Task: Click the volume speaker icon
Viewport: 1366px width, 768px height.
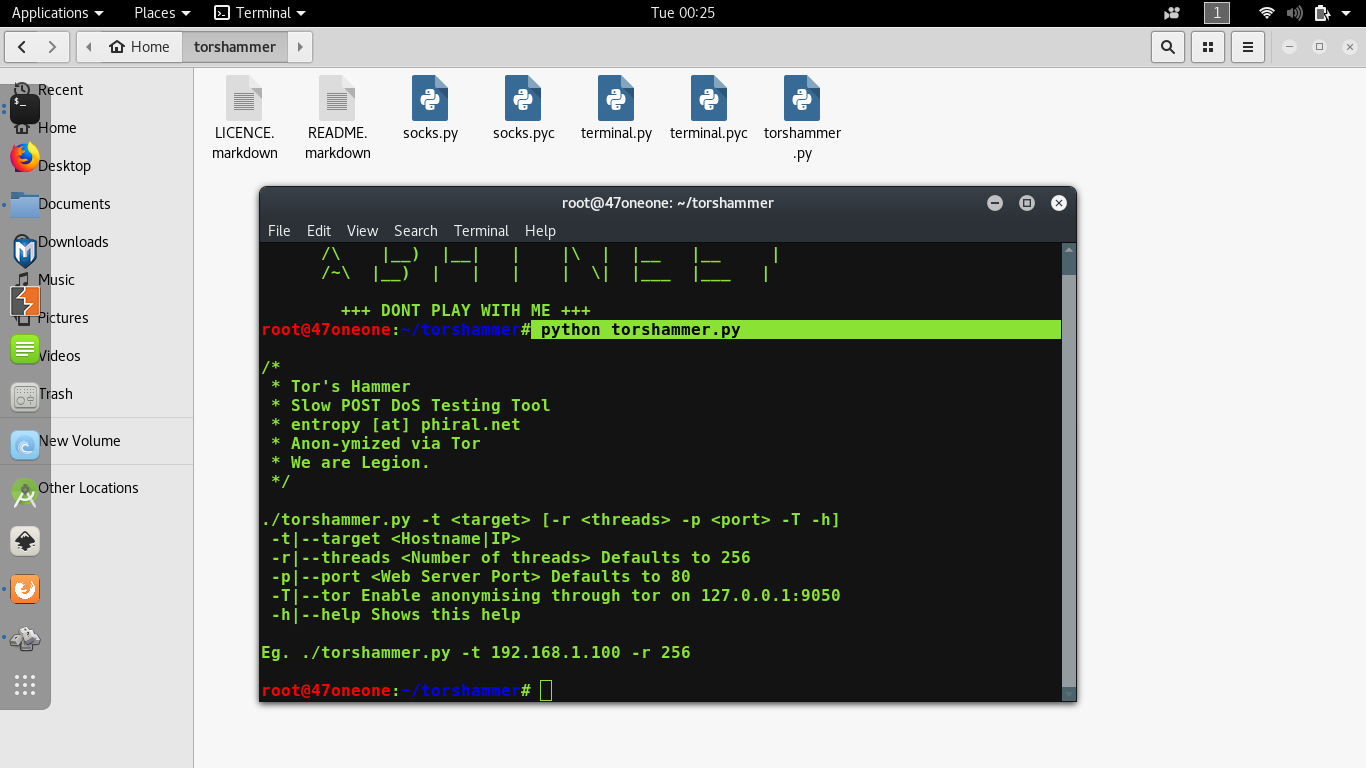Action: pos(1295,13)
